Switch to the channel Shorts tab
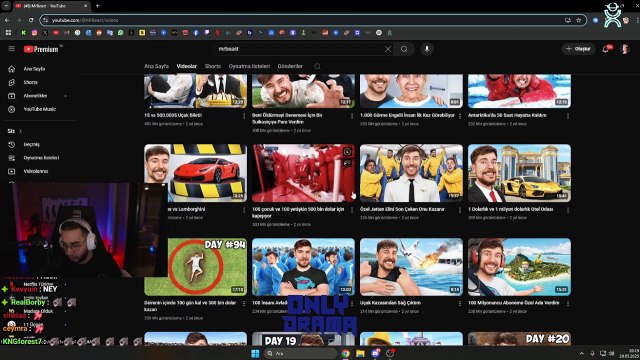The height and width of the screenshot is (360, 640). click(x=213, y=66)
